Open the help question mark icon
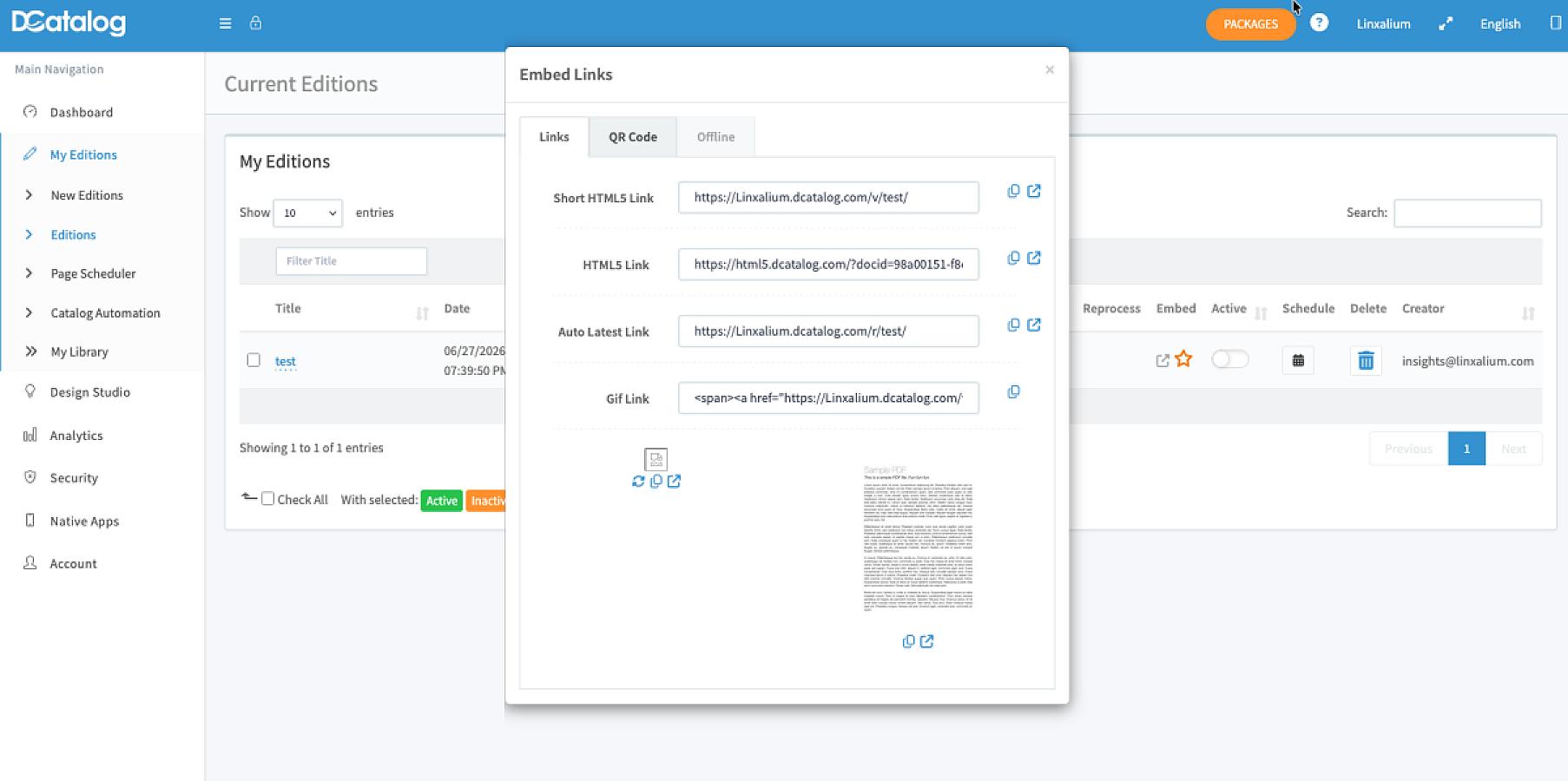Image resolution: width=1568 pixels, height=781 pixels. pos(1319,23)
